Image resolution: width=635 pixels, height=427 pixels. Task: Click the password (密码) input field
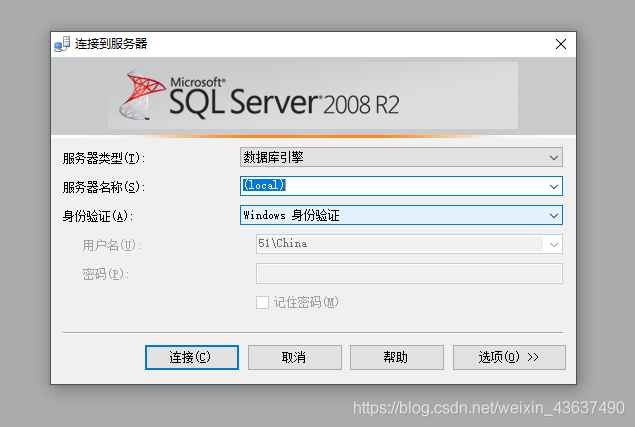409,273
